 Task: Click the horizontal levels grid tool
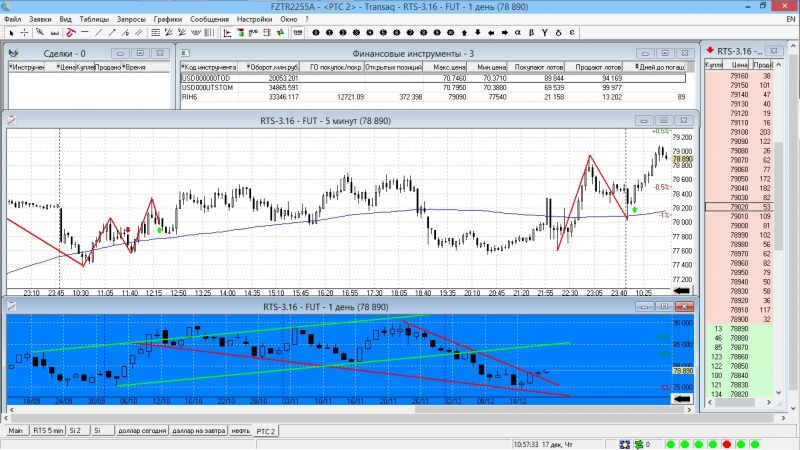click(x=156, y=33)
